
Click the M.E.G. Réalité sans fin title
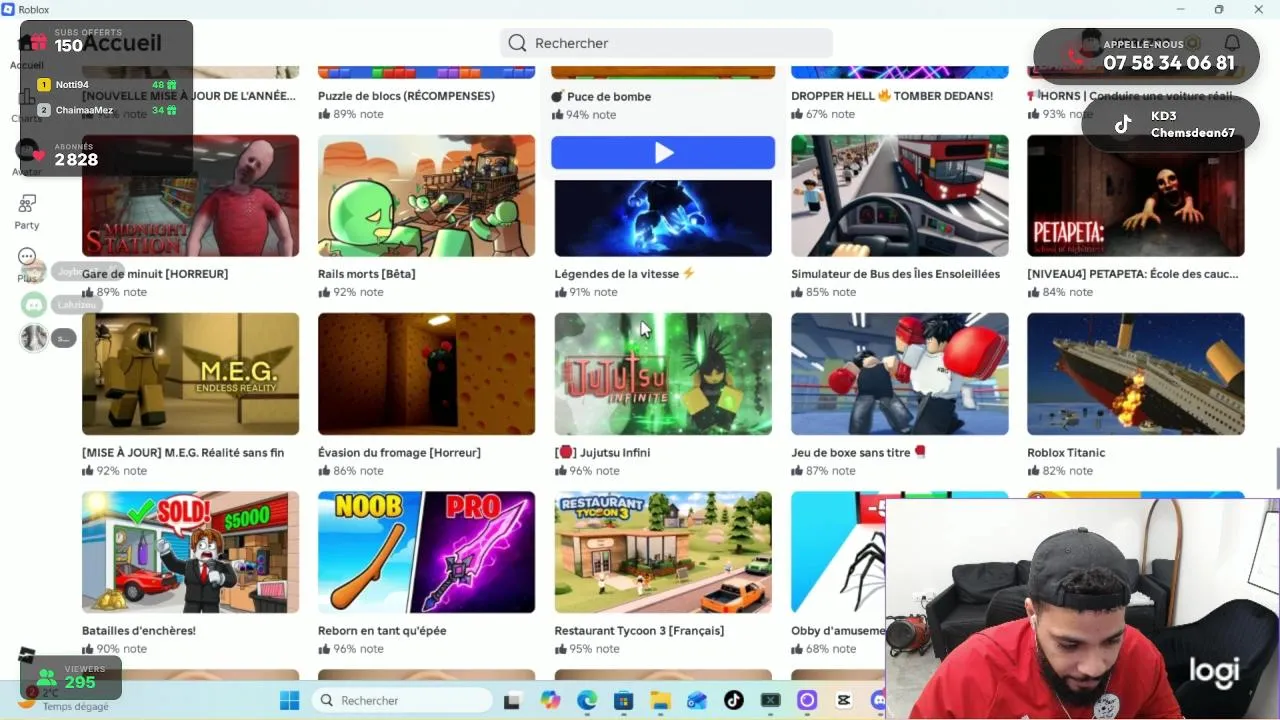coord(183,452)
